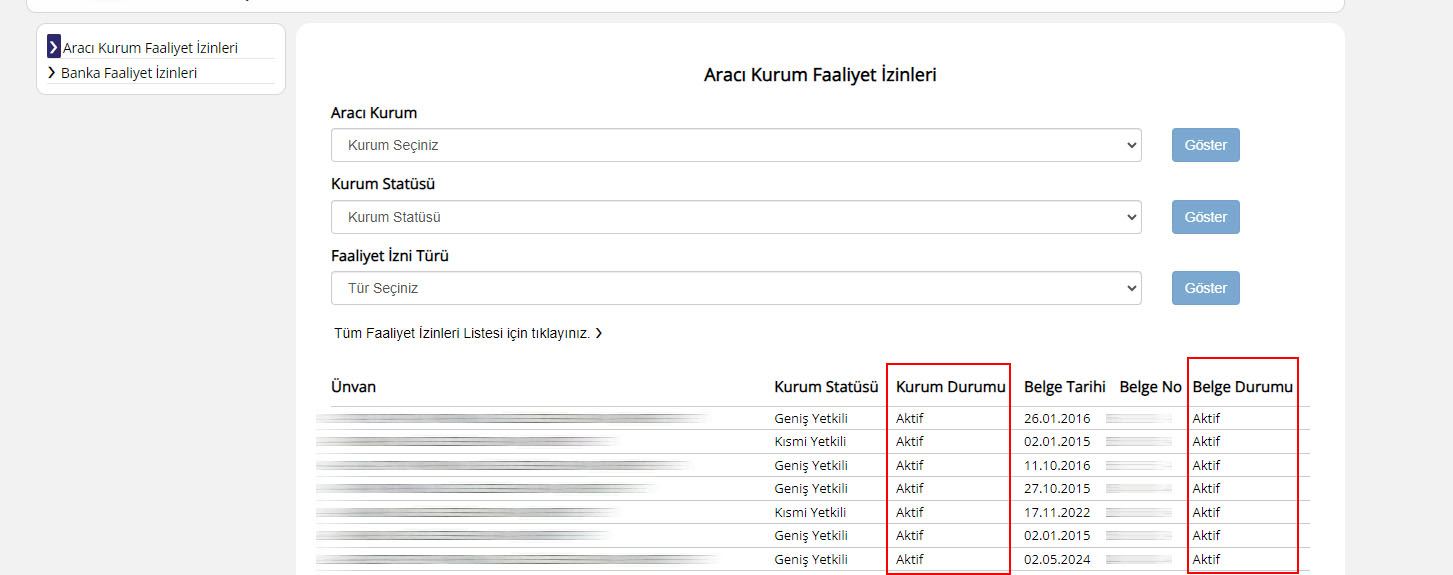This screenshot has height=575, width=1453.
Task: Click the arrow after Tüm Faaliyet İzinleri Listesi
Action: pos(598,333)
